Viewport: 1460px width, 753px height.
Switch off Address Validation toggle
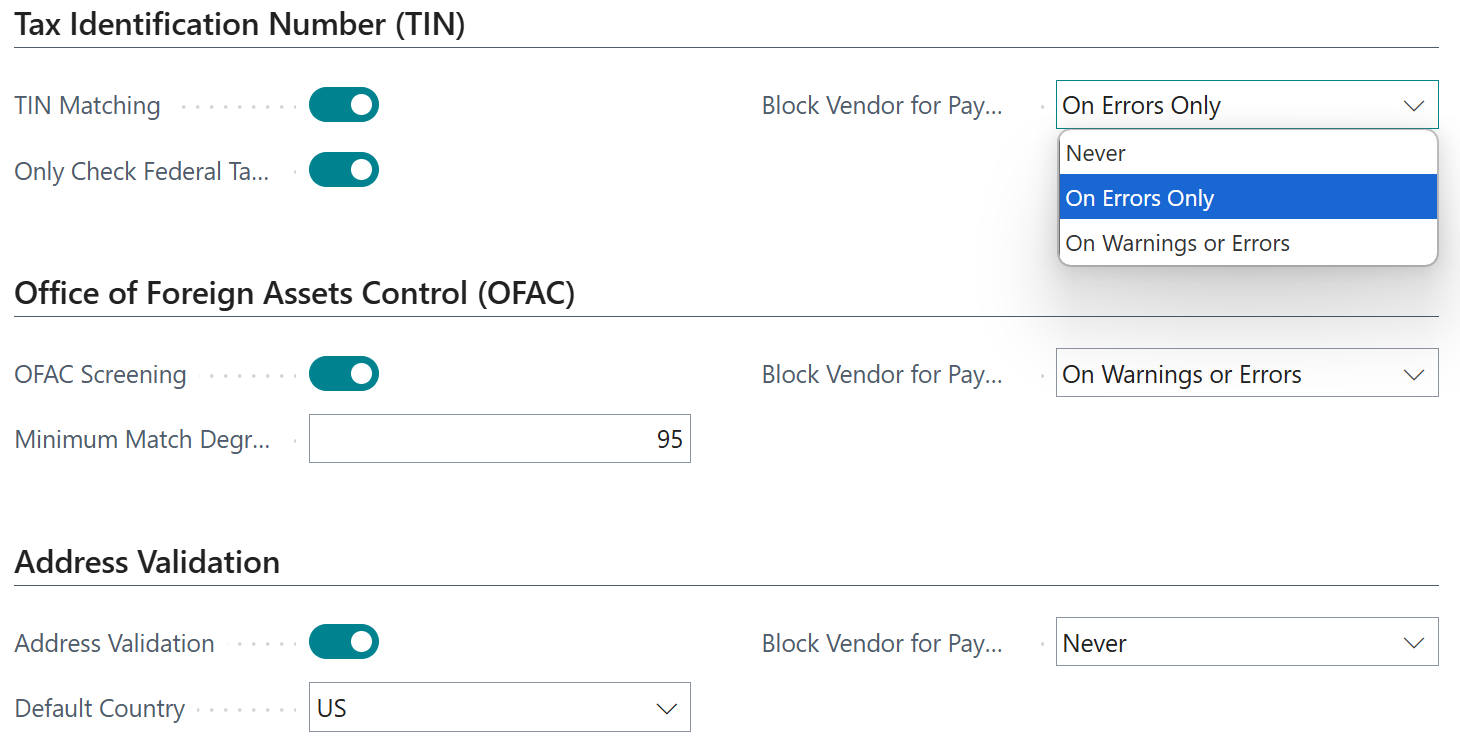point(343,643)
